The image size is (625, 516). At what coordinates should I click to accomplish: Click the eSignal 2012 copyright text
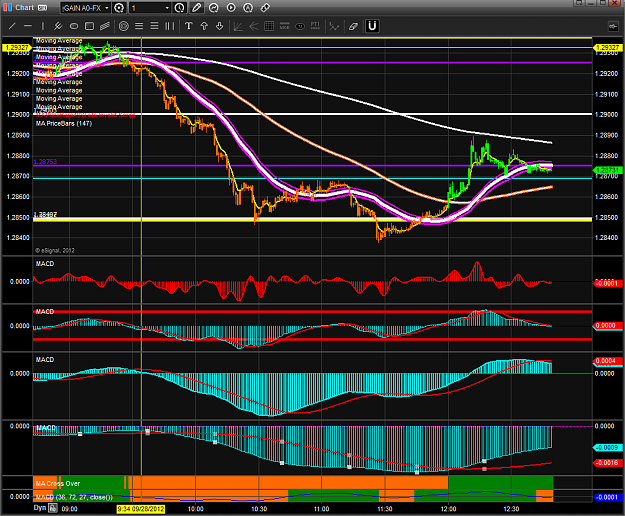point(55,250)
